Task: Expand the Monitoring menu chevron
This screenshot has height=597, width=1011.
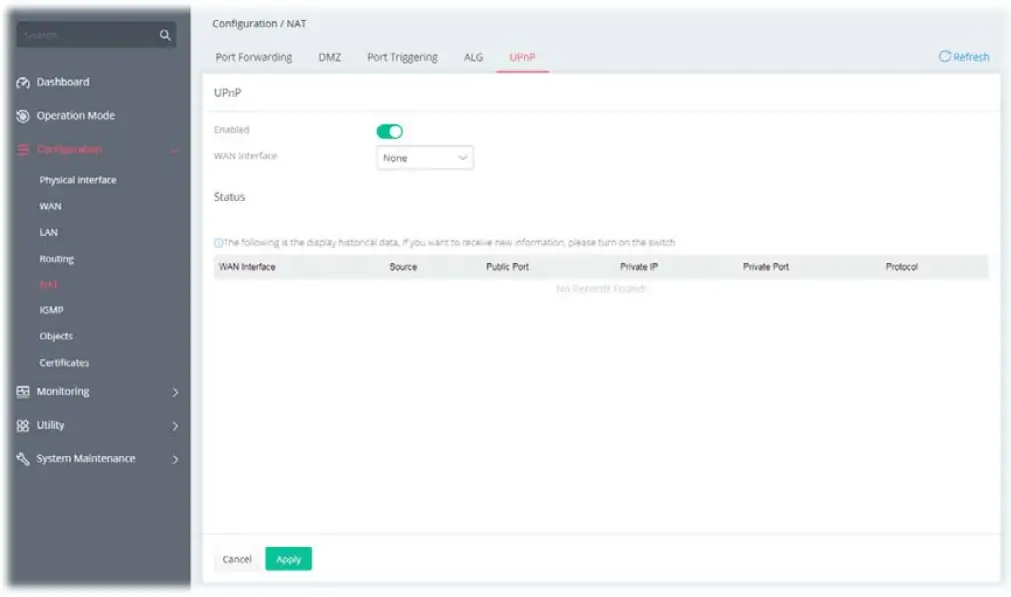Action: point(175,392)
